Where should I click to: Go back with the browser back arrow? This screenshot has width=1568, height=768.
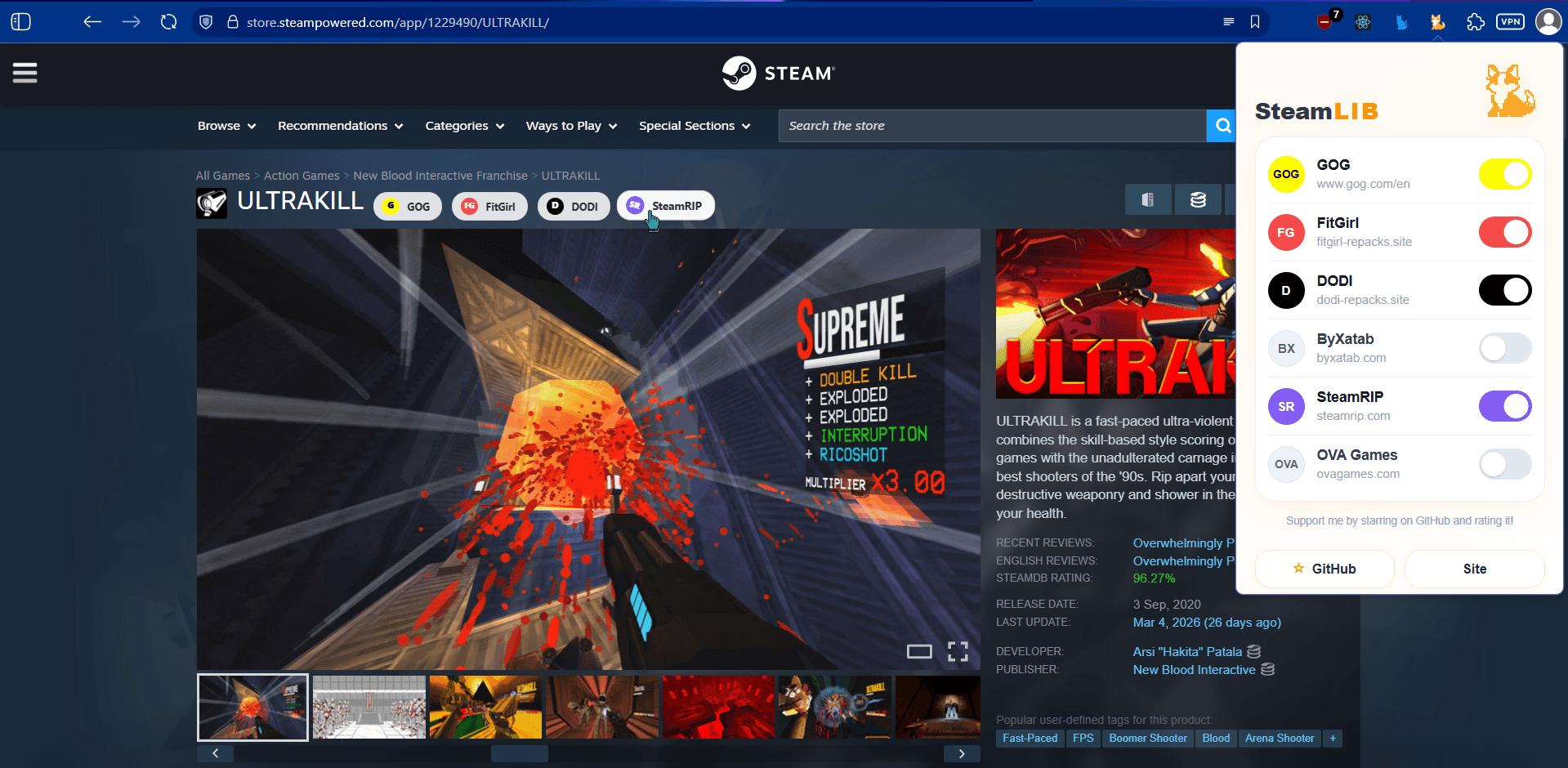point(92,22)
